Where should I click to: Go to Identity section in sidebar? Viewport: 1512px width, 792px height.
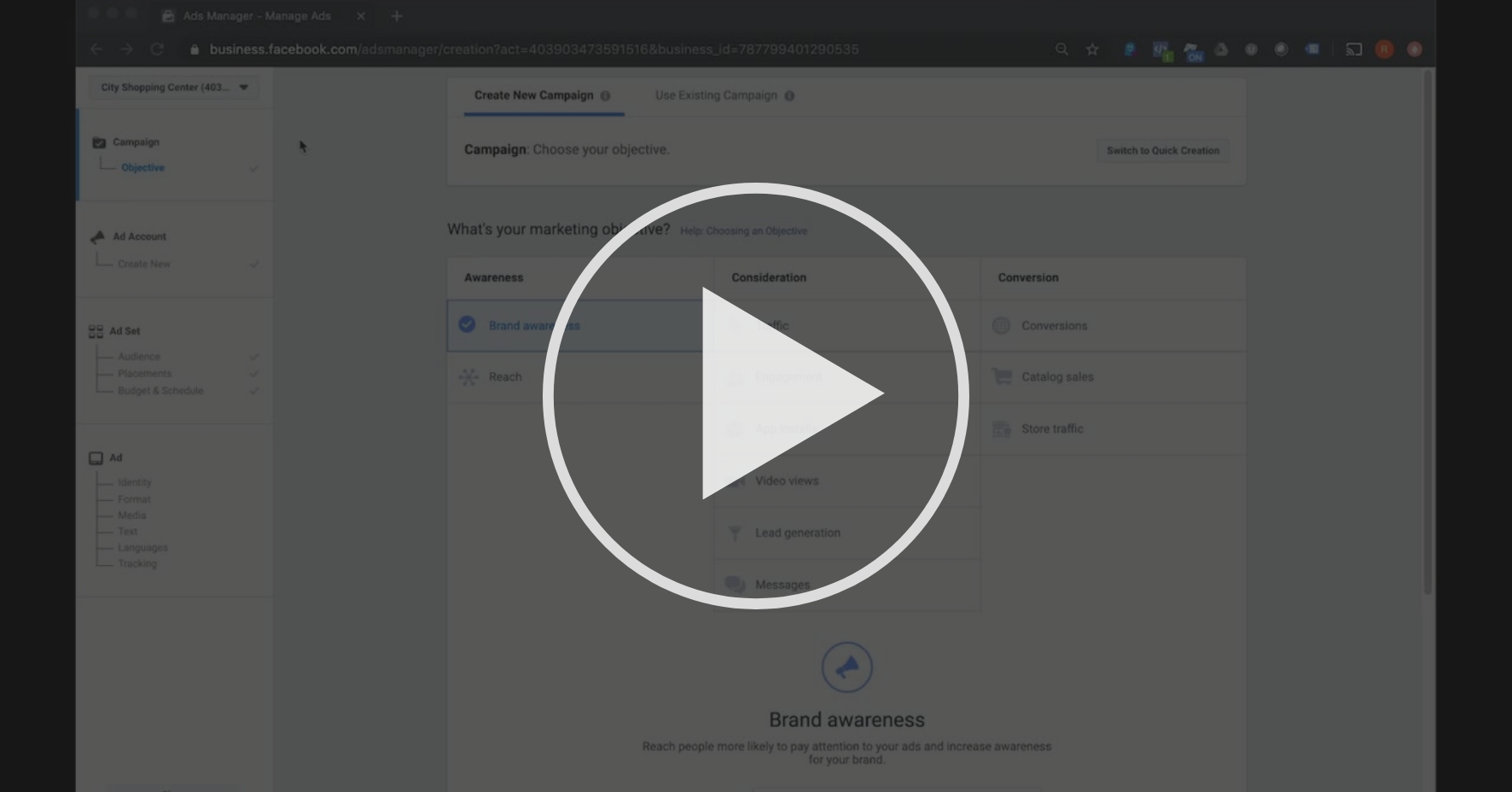[135, 482]
